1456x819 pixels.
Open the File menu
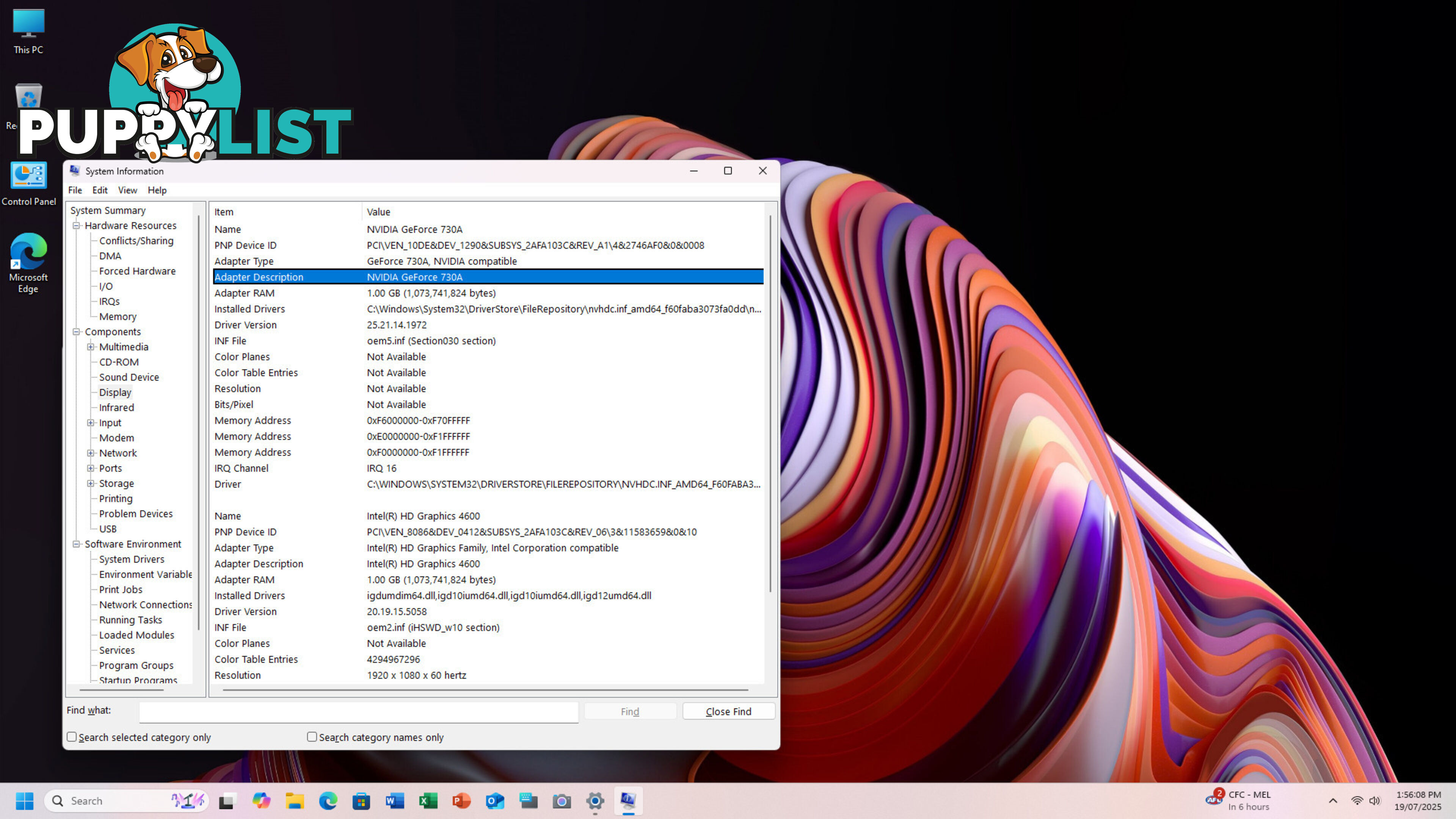tap(75, 190)
